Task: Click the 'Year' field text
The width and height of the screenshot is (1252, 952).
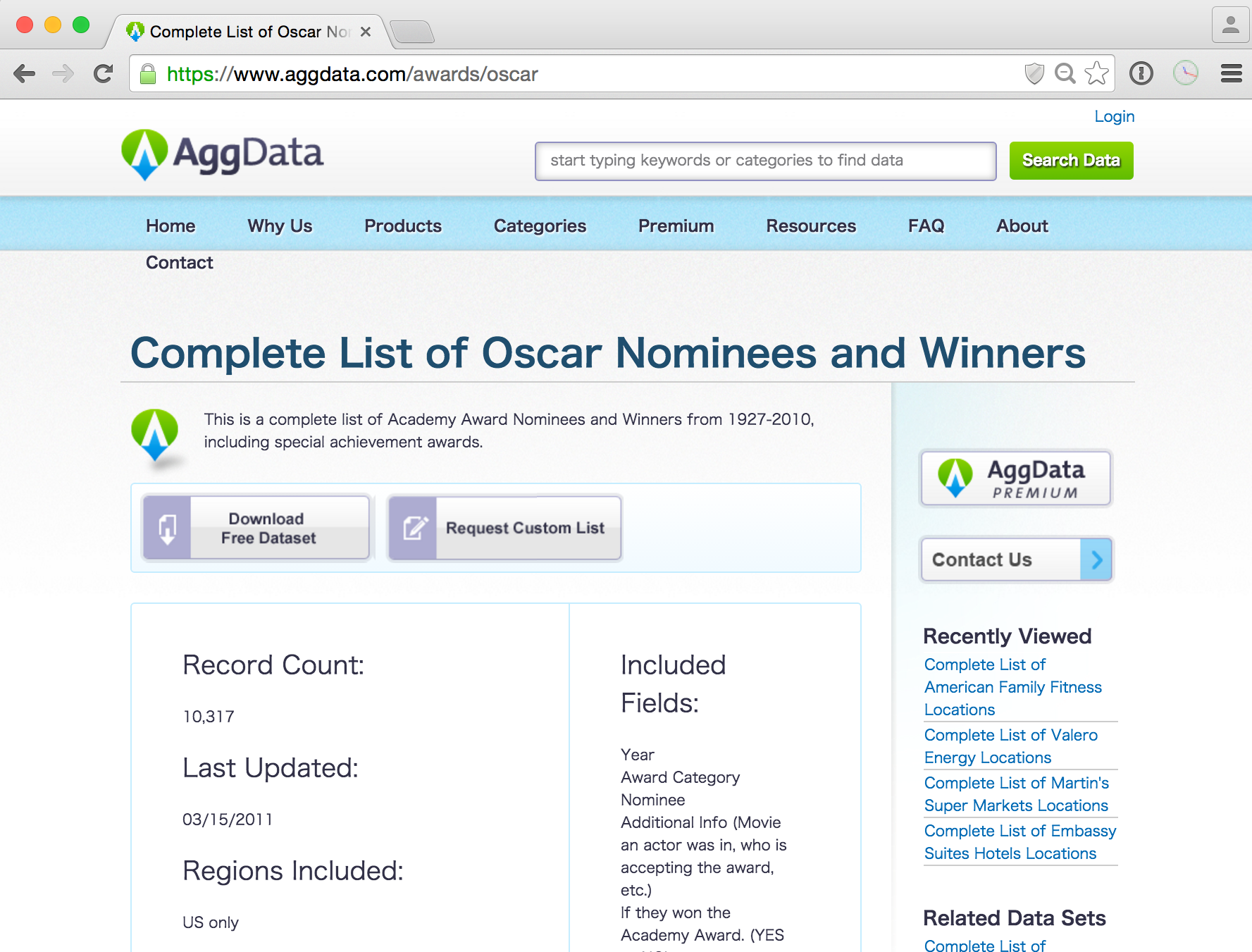Action: 638,755
